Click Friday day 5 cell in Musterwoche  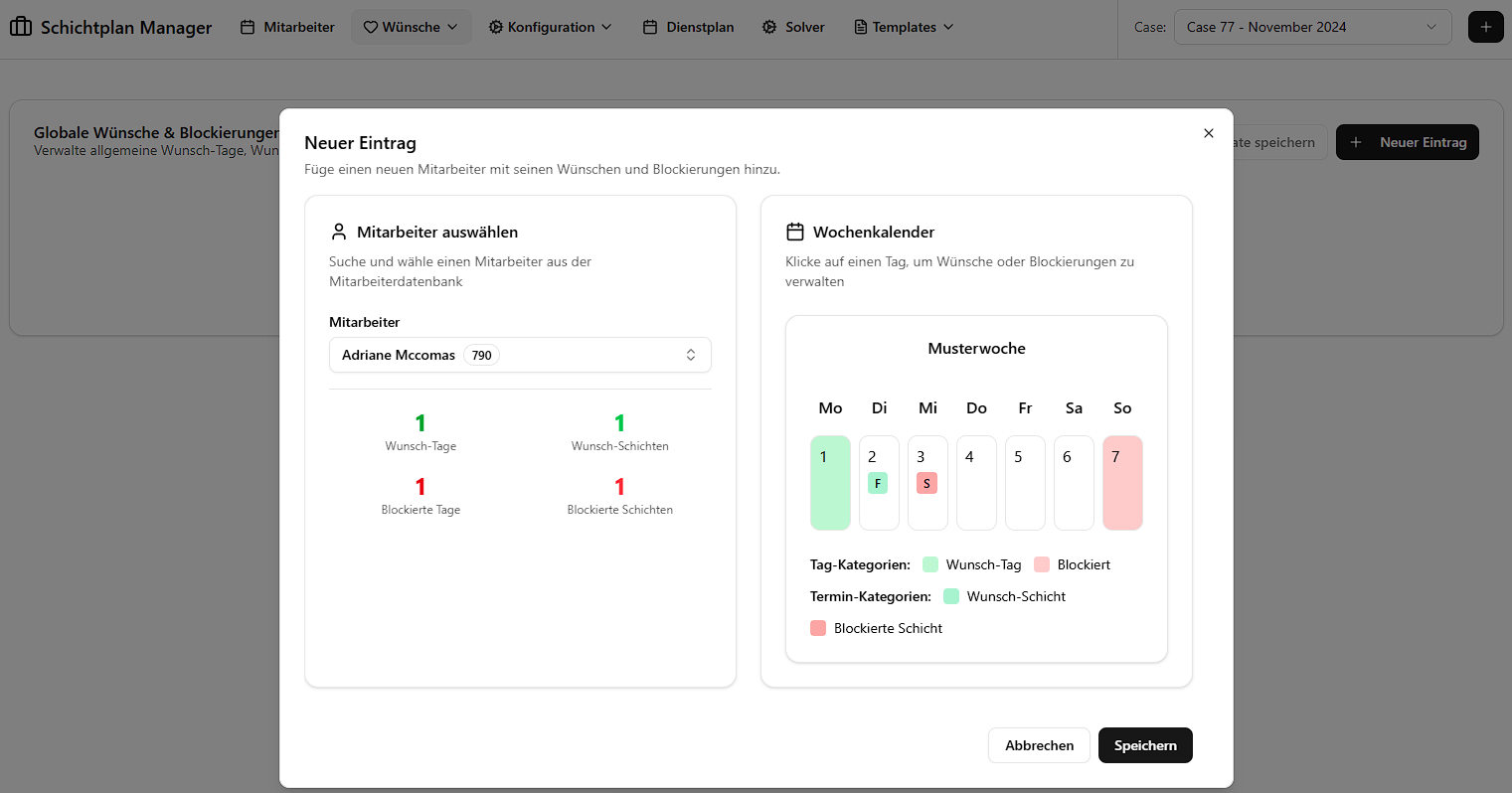1025,483
